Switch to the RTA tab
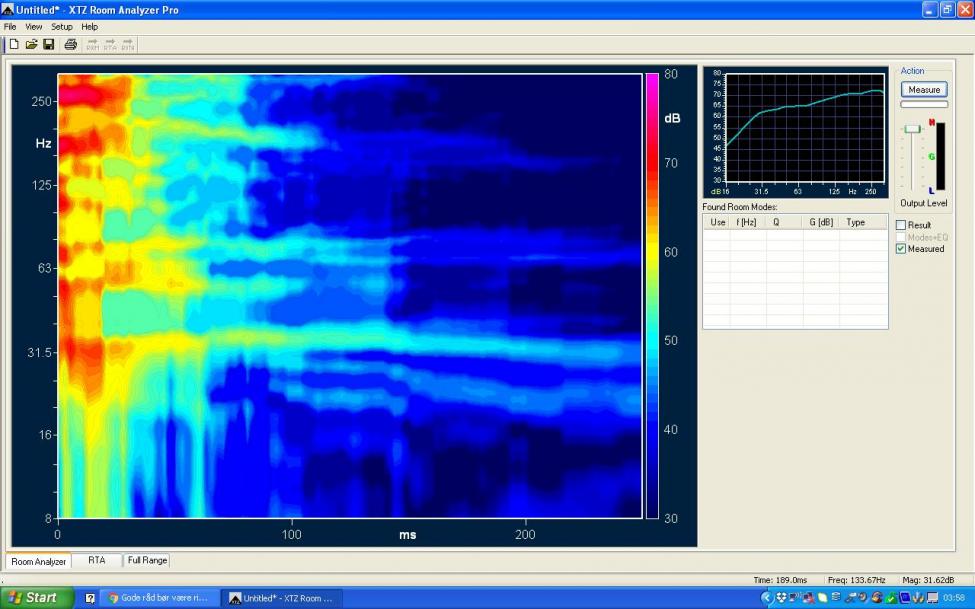Screen dimensions: 975x609 click(96, 561)
